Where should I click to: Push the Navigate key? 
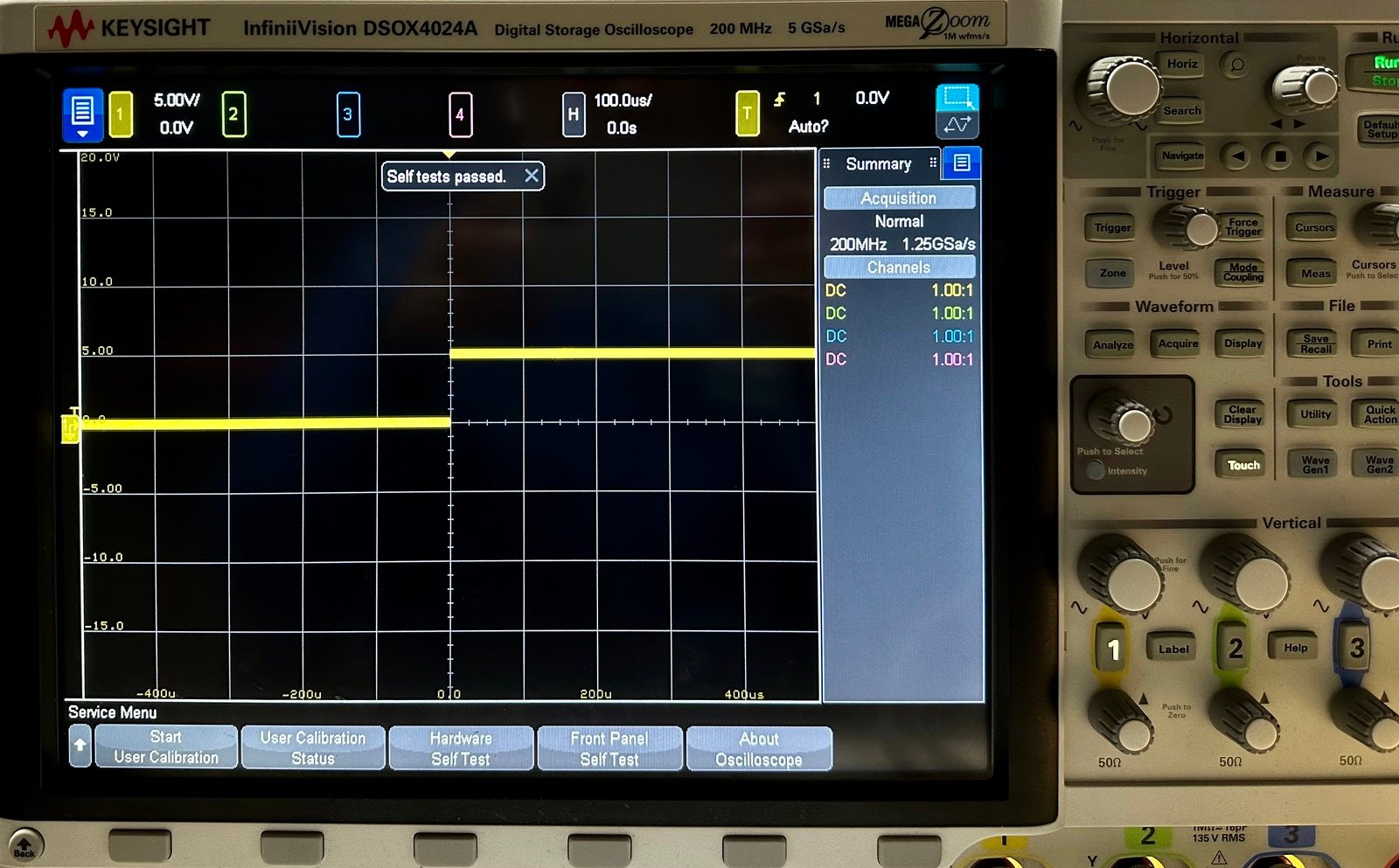[1182, 156]
